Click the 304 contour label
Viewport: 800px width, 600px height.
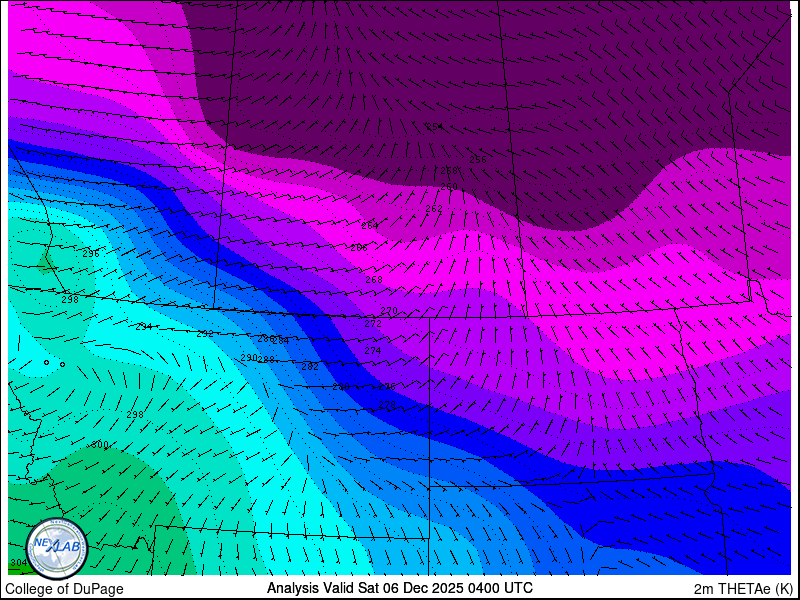pyautogui.click(x=18, y=563)
